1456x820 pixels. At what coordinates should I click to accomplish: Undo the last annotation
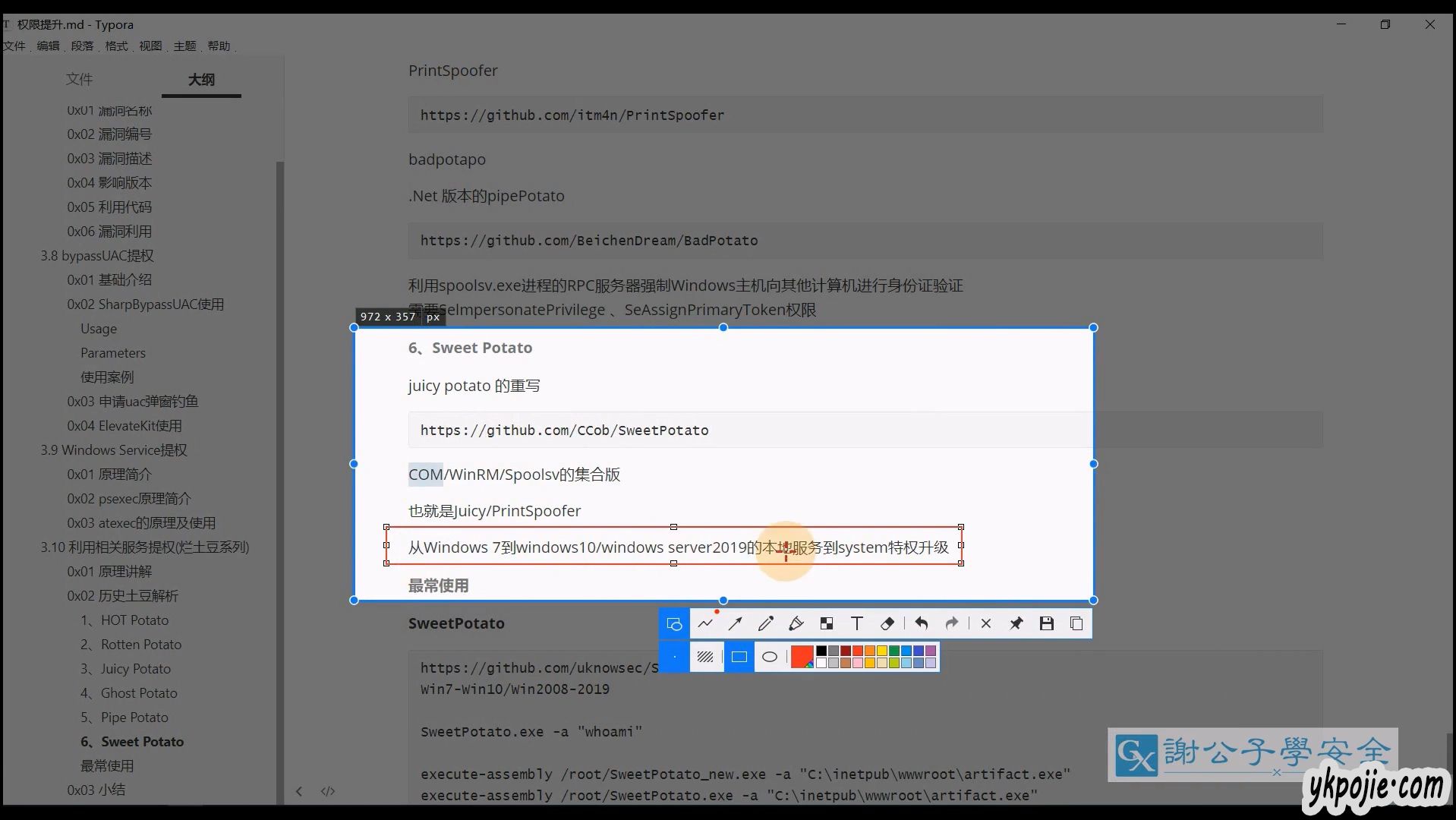(922, 623)
